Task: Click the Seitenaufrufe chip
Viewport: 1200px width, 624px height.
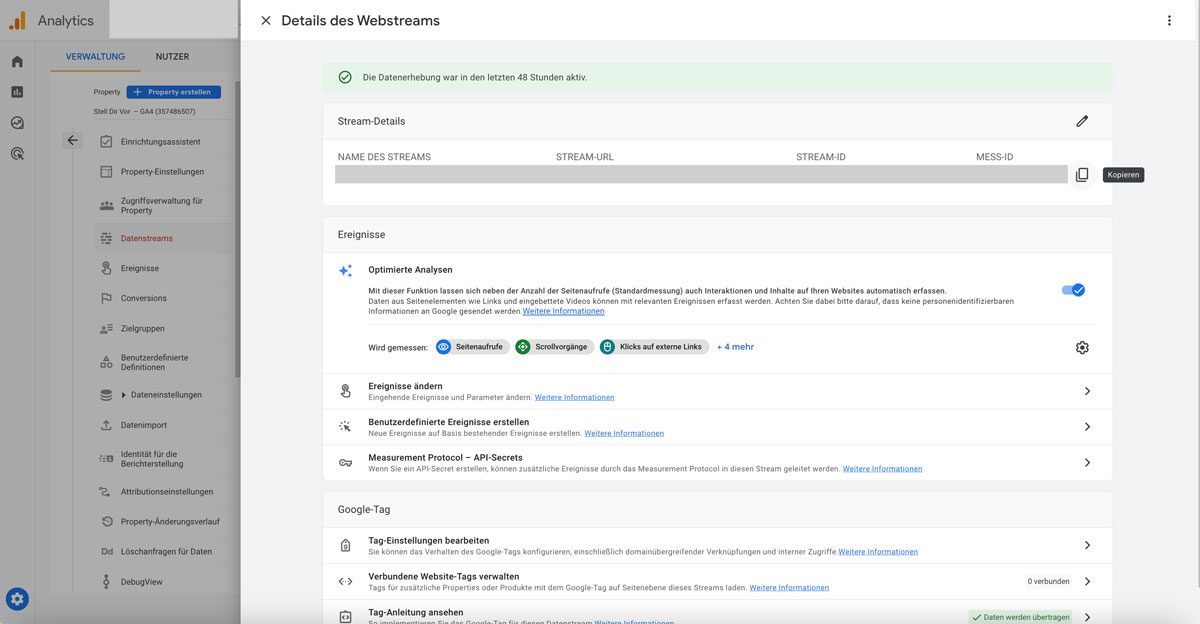Action: click(472, 347)
